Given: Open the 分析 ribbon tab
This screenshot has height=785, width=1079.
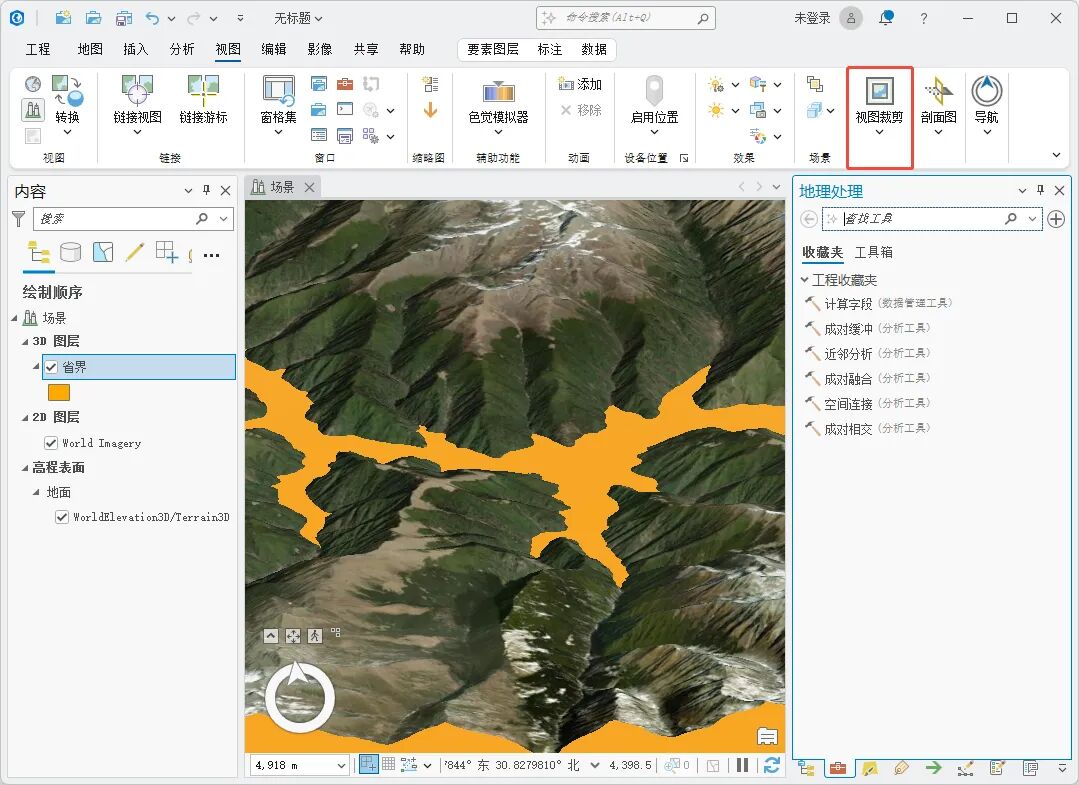Looking at the screenshot, I should click(182, 49).
